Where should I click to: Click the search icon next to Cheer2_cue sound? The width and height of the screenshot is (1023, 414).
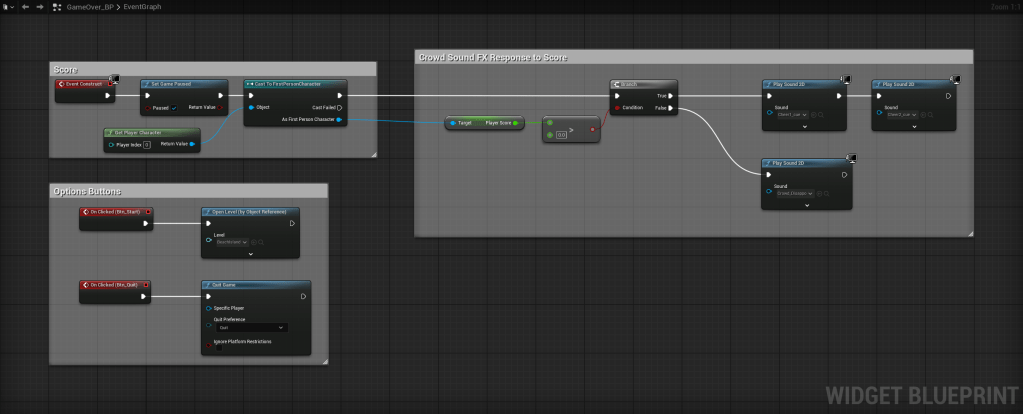click(x=930, y=115)
